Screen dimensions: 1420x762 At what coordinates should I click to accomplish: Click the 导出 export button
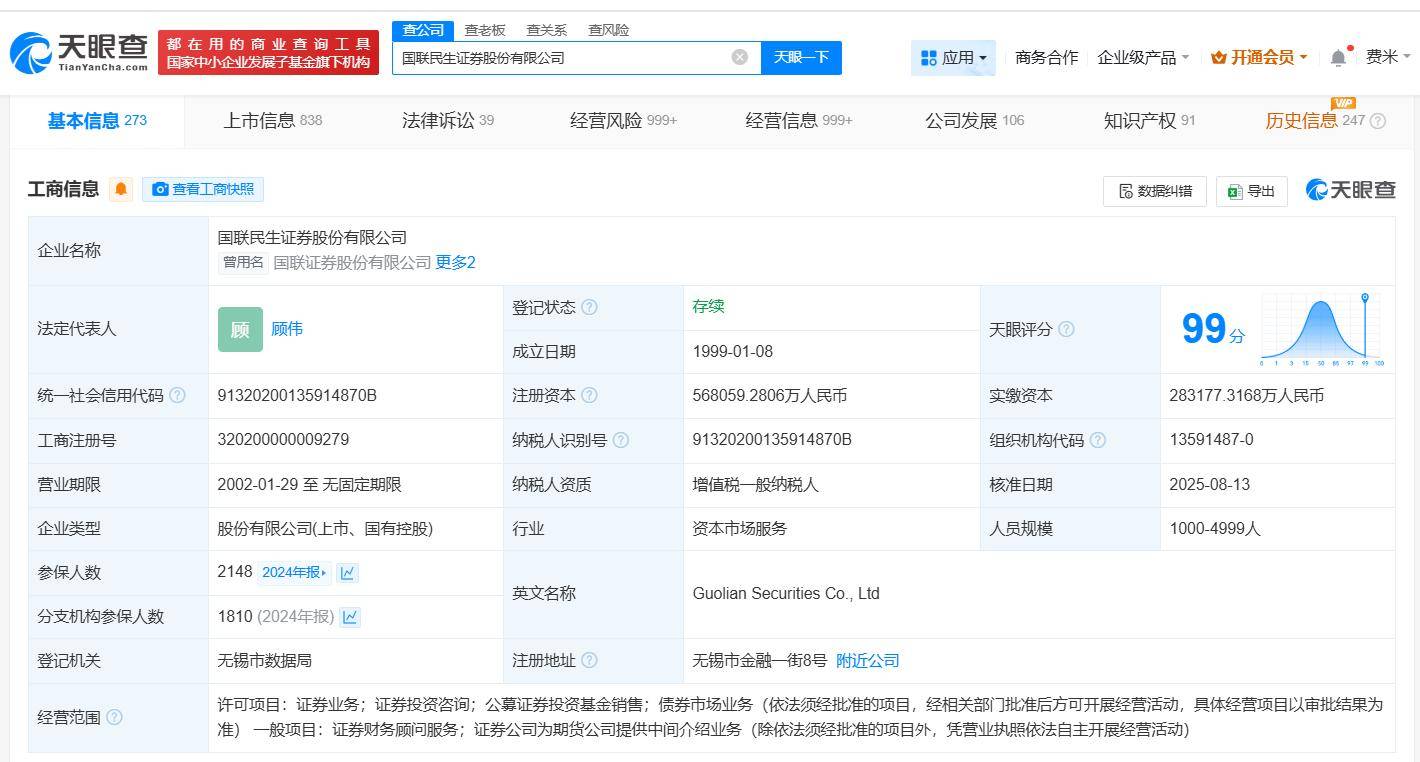1251,191
